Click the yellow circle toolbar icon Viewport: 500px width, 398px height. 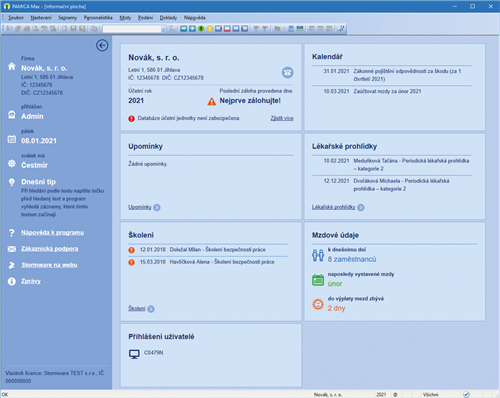[210, 29]
